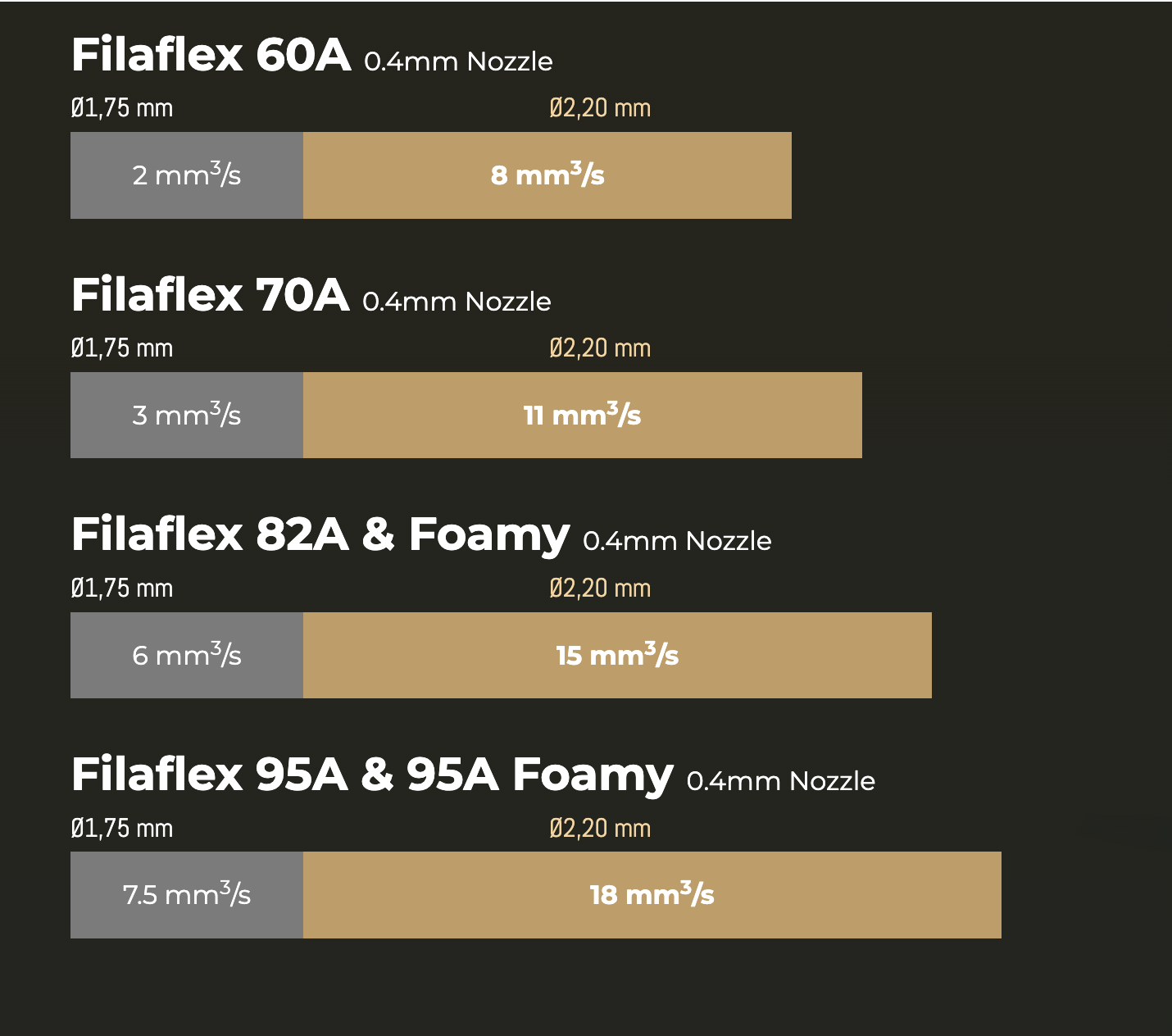The image size is (1172, 1036).
Task: Click the gold 8 mm³/s bar
Action: tap(547, 175)
